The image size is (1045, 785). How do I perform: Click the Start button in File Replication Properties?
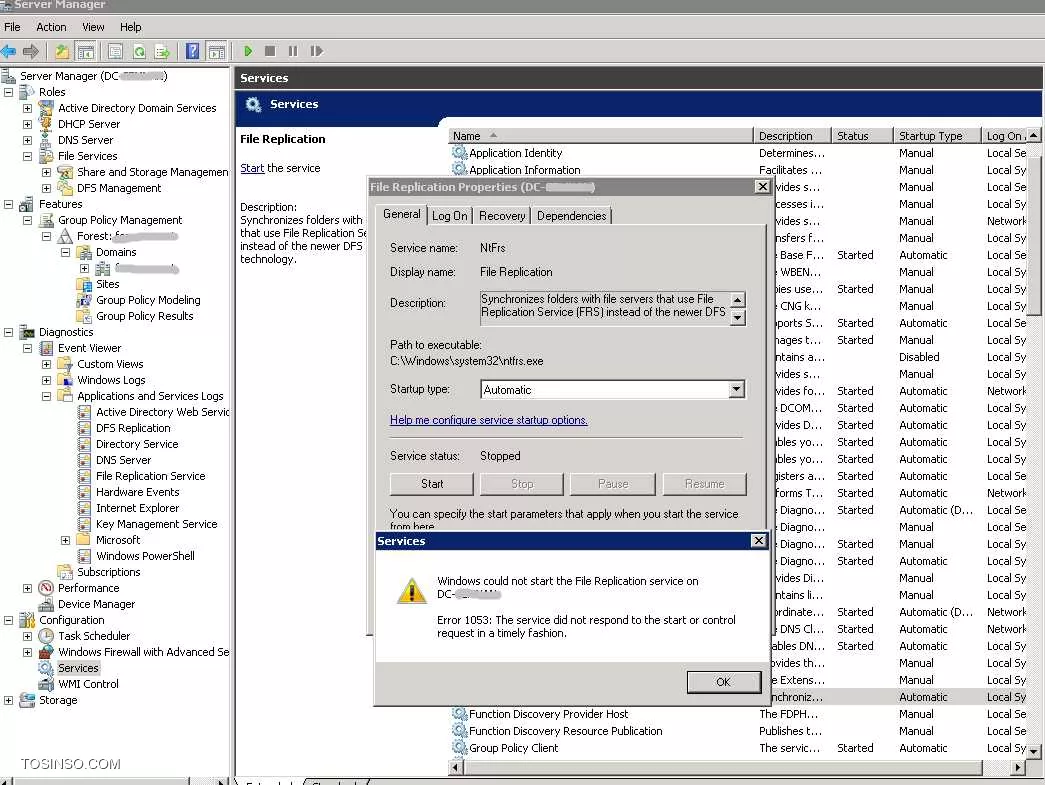click(432, 484)
